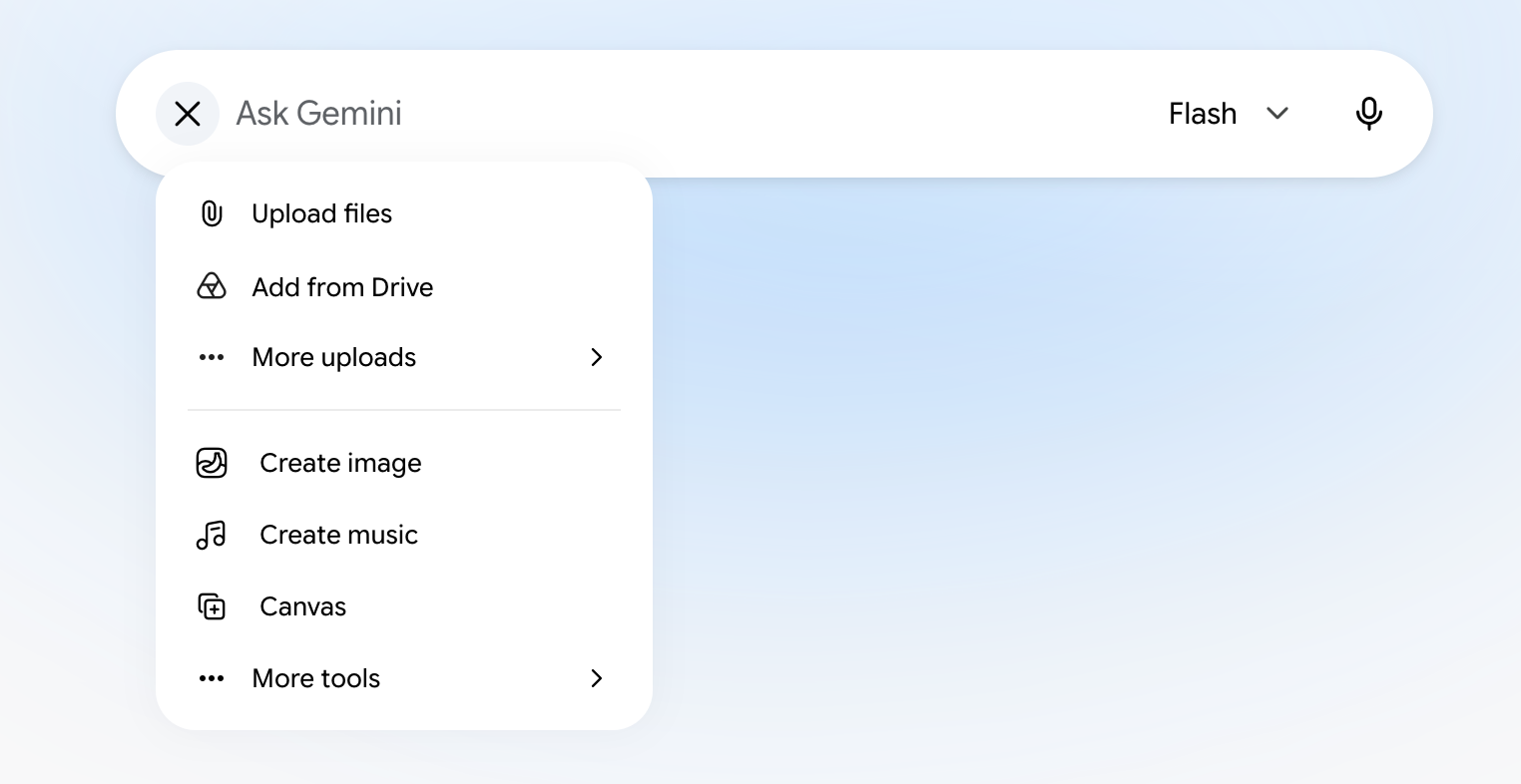
Task: Start voice input with the microphone icon
Action: tap(1369, 114)
